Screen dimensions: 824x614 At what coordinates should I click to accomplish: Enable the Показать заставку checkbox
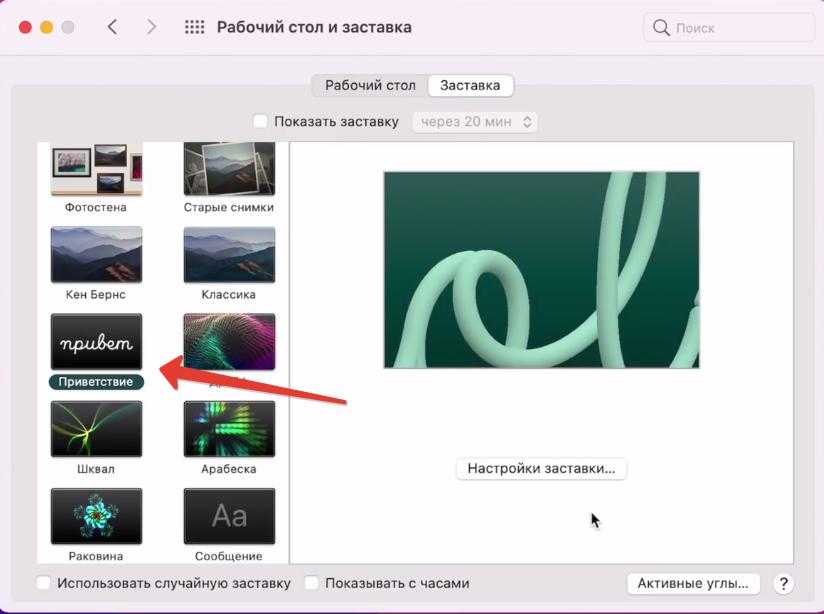[261, 122]
